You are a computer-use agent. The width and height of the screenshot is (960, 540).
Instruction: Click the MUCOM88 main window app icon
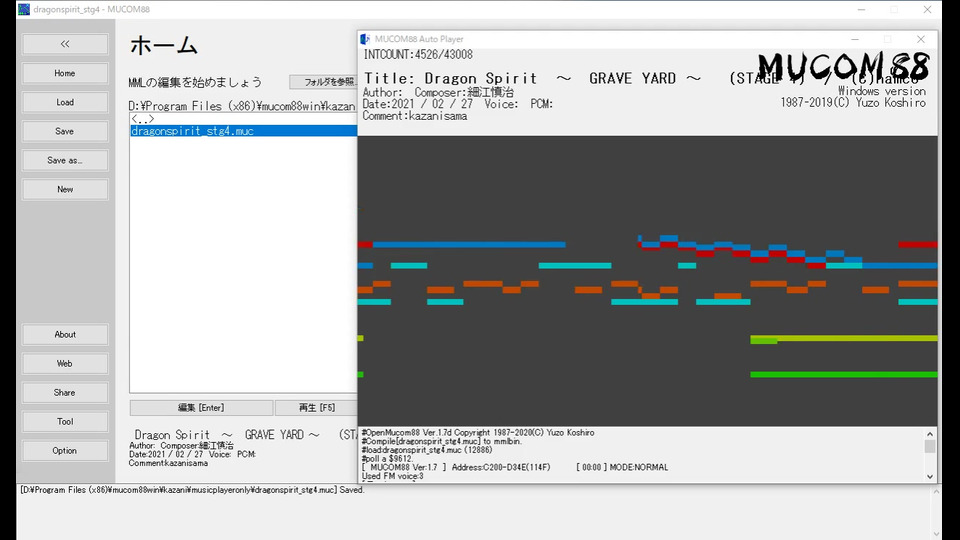[x=24, y=9]
